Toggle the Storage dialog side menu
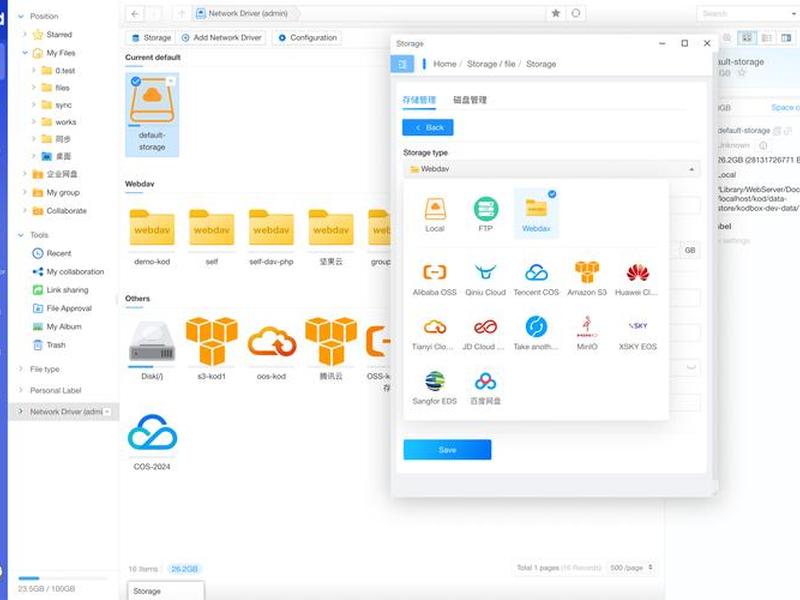This screenshot has width=800, height=600. (x=403, y=64)
